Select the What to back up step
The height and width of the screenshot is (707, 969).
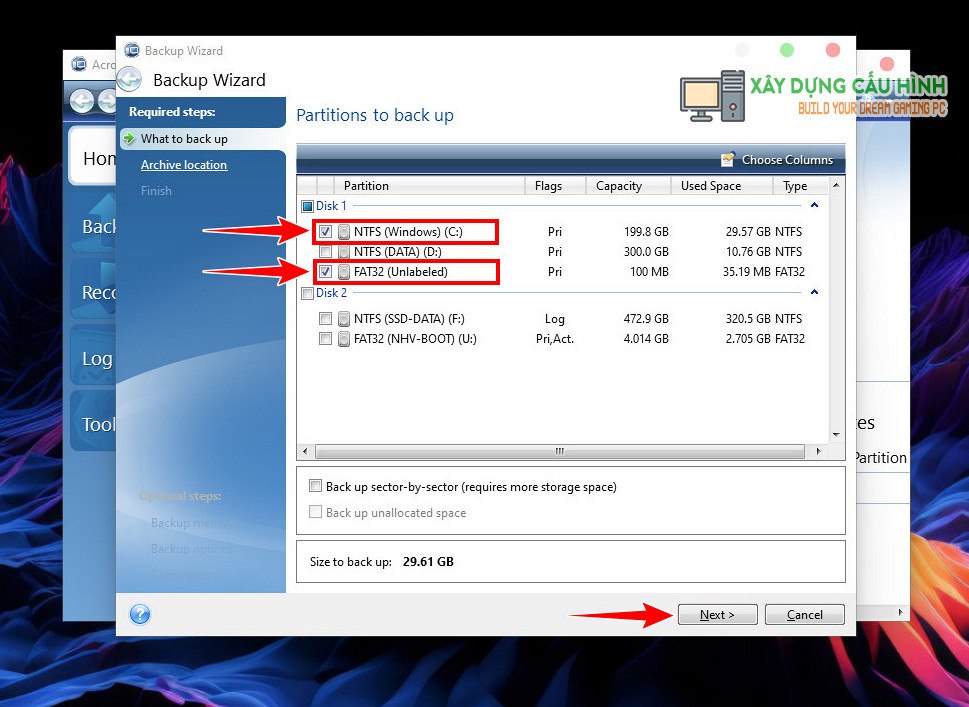[x=184, y=139]
